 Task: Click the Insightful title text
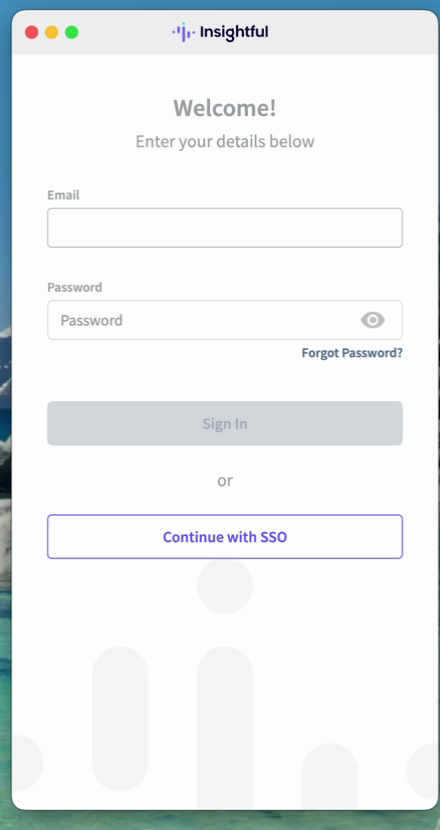pos(234,32)
